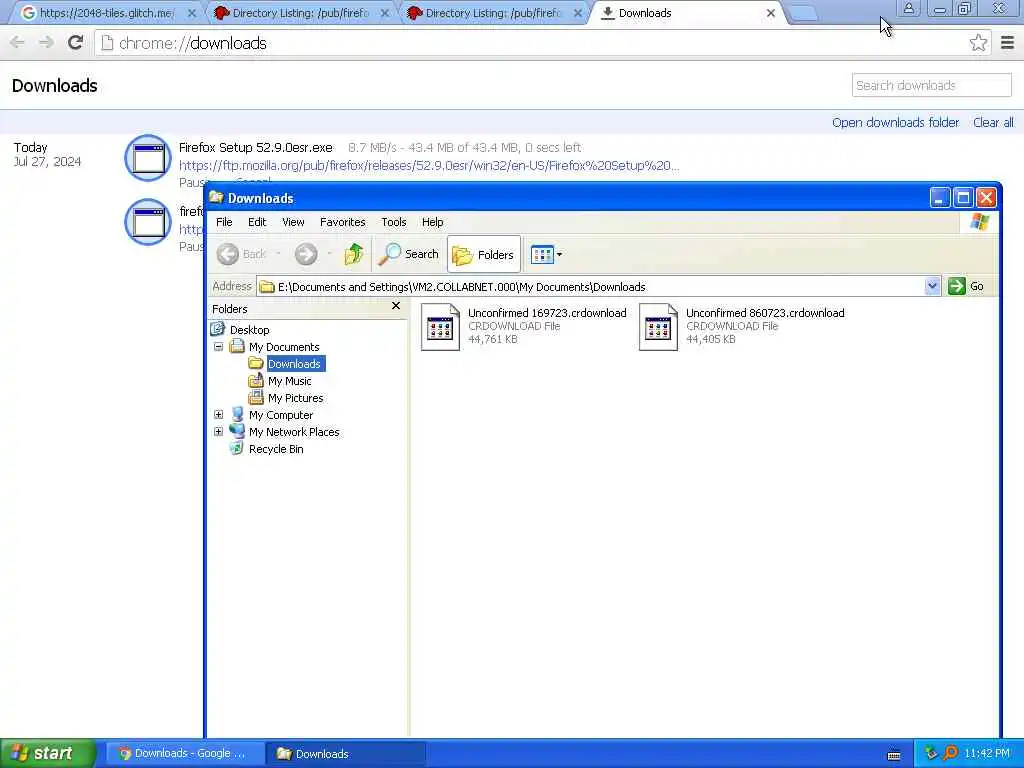The image size is (1024, 768).
Task: Select My Documents in folder tree
Action: coord(283,347)
